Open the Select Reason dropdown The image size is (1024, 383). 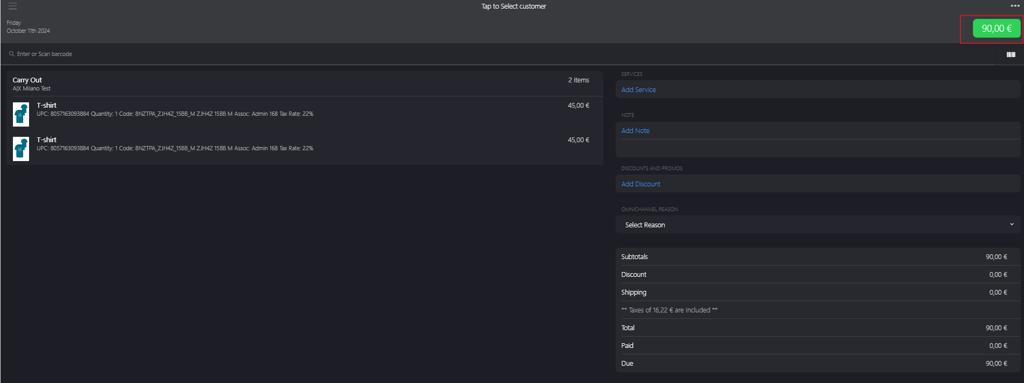[818, 224]
